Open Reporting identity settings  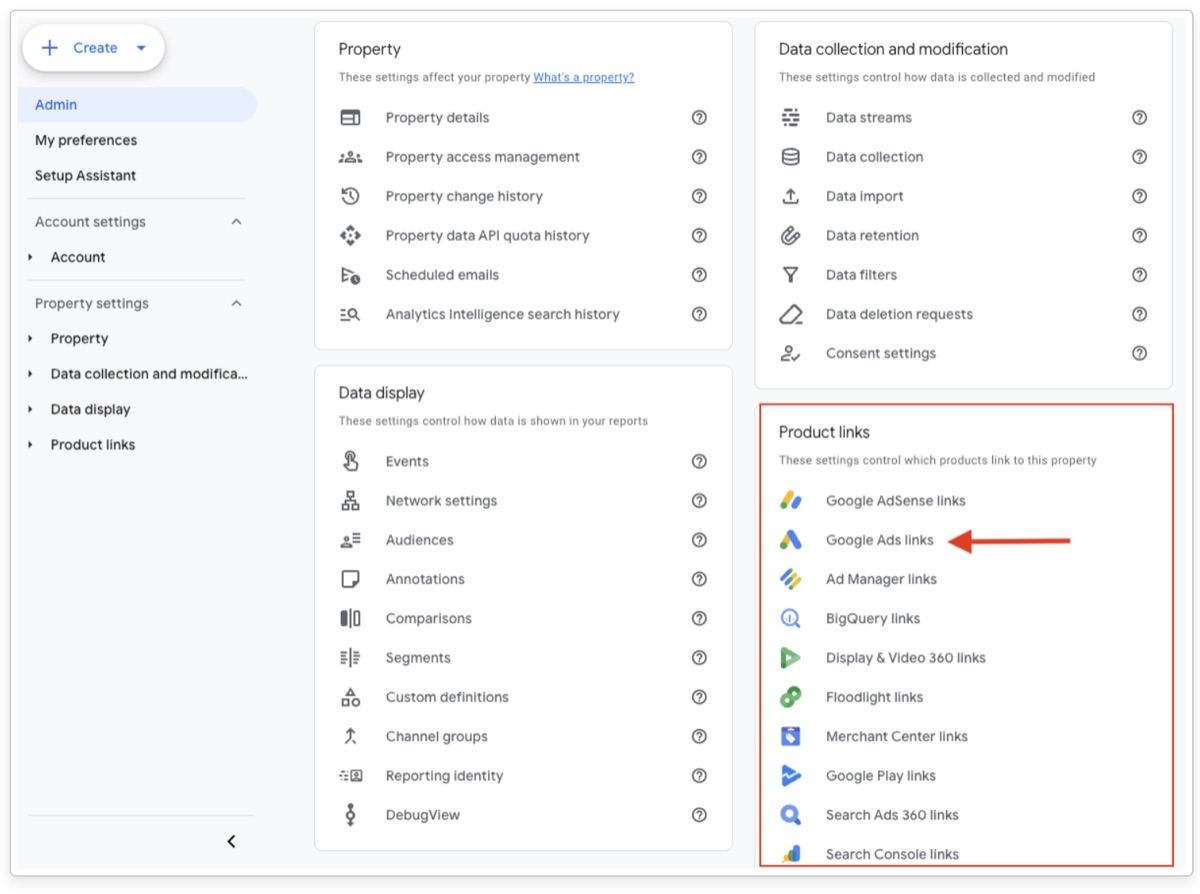(x=445, y=776)
